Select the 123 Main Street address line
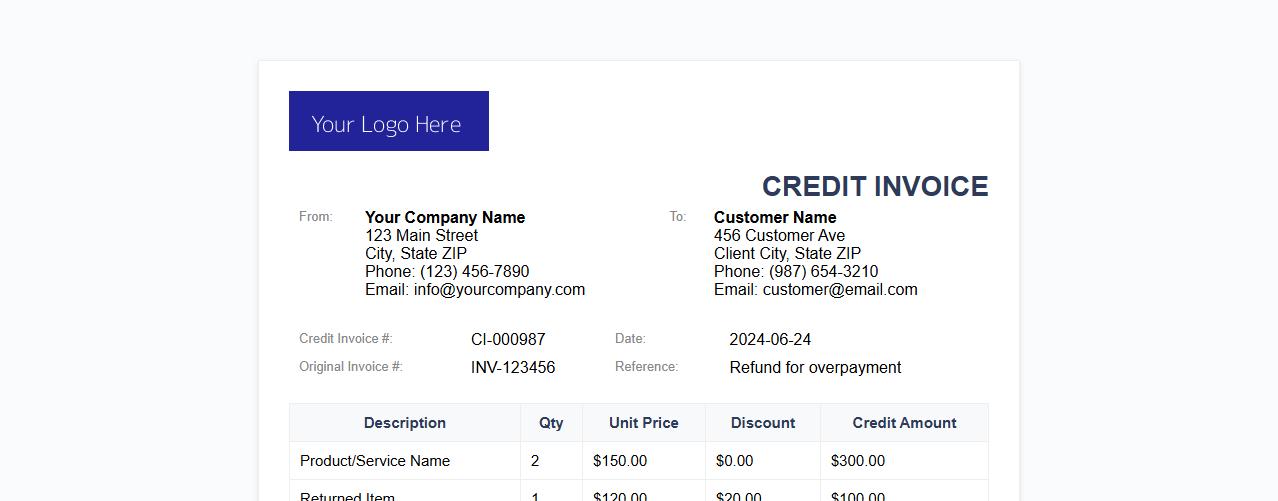This screenshot has height=501, width=1278. point(421,235)
